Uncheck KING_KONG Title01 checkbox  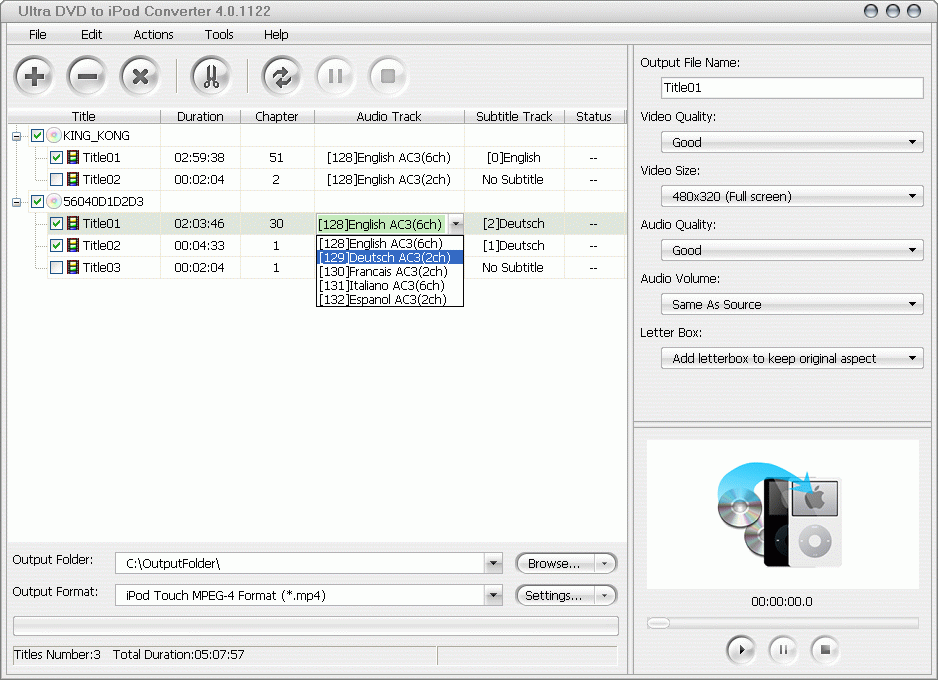(56, 158)
